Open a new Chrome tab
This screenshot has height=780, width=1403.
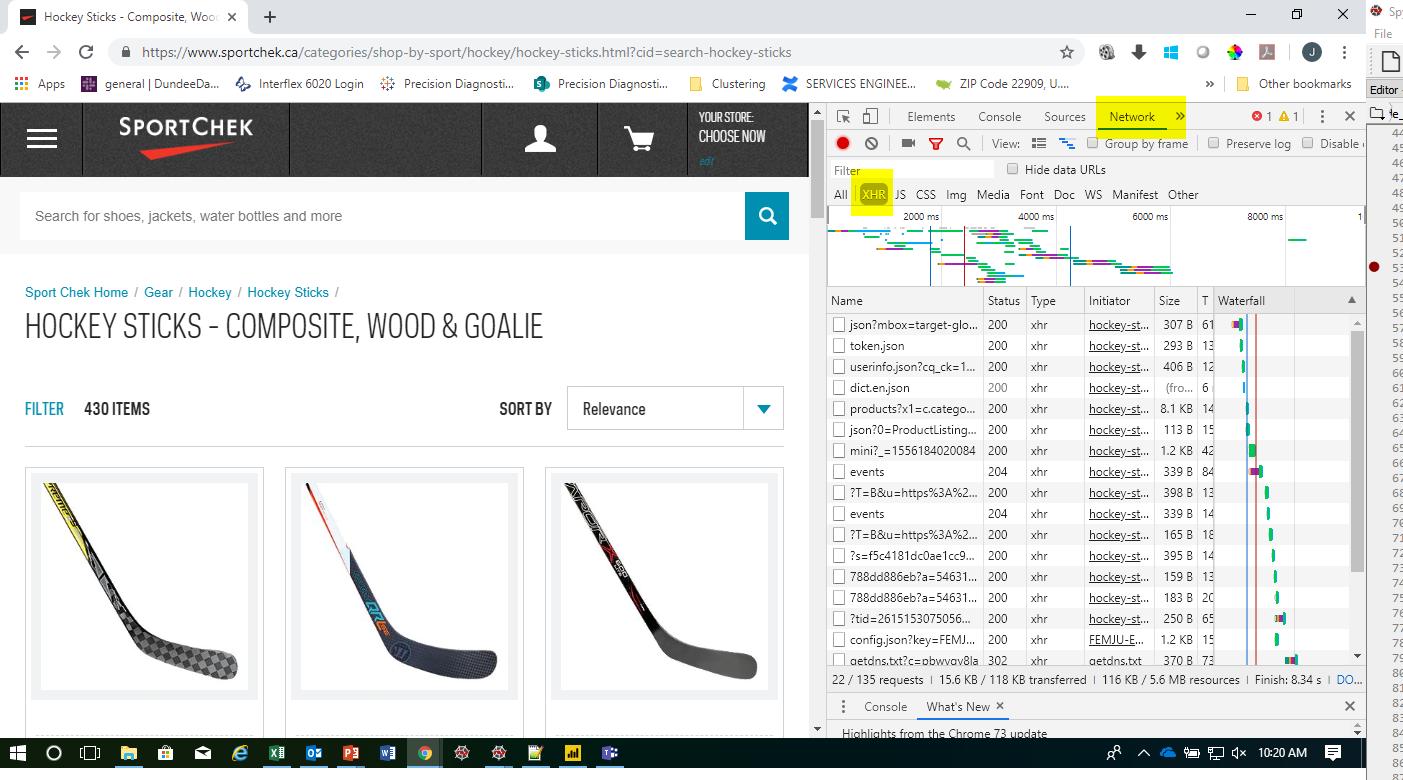click(x=270, y=17)
